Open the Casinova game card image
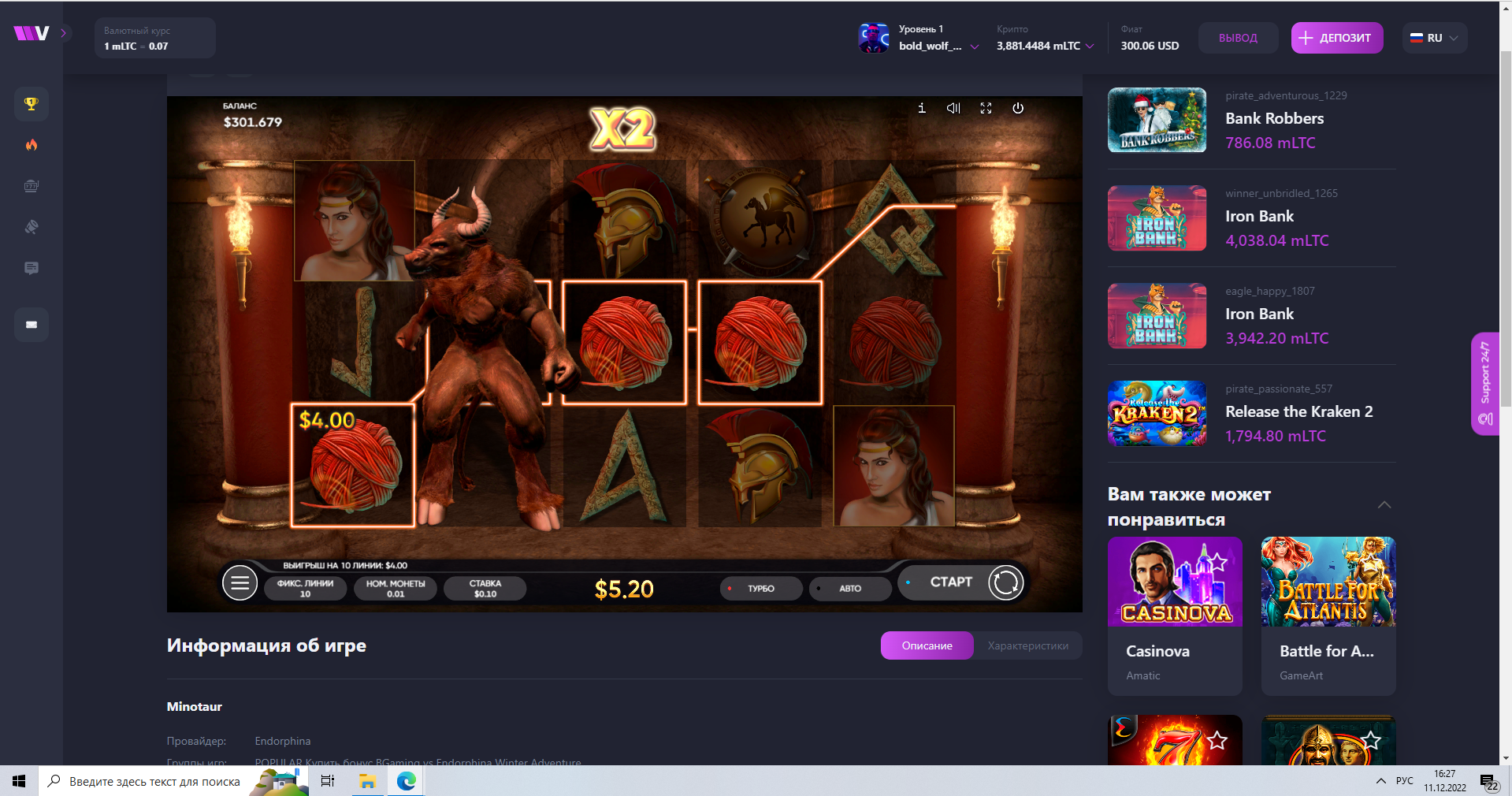Screen dimensions: 1512x796 [1175, 582]
